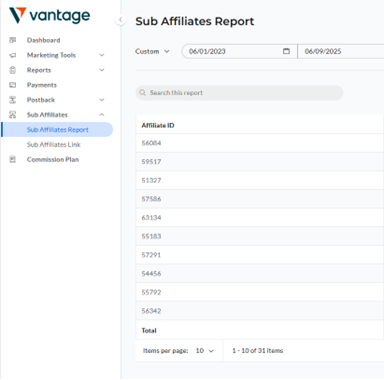Click the Reports clipboard icon
Image resolution: width=384 pixels, height=380 pixels.
click(x=13, y=70)
